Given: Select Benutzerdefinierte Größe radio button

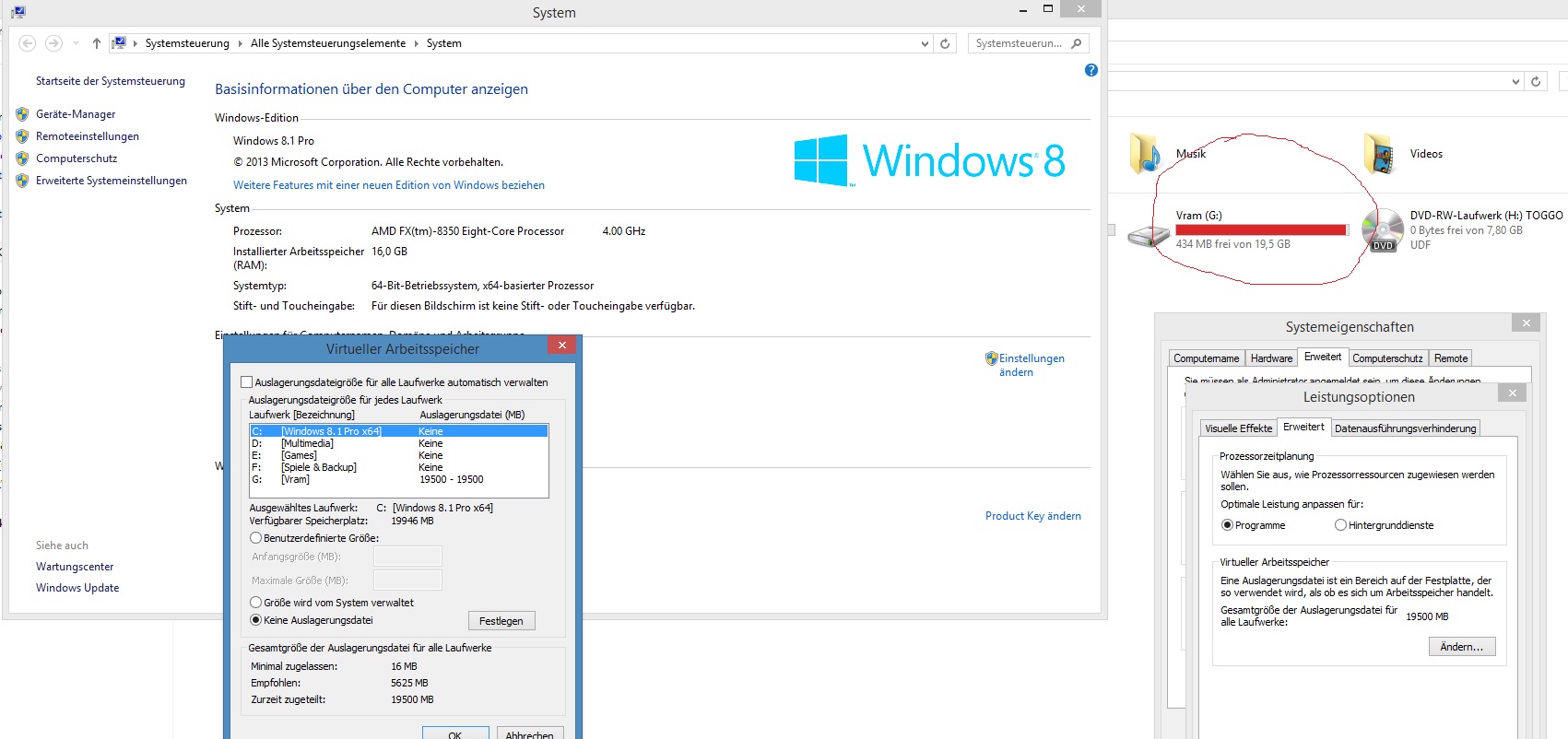Looking at the screenshot, I should (256, 538).
